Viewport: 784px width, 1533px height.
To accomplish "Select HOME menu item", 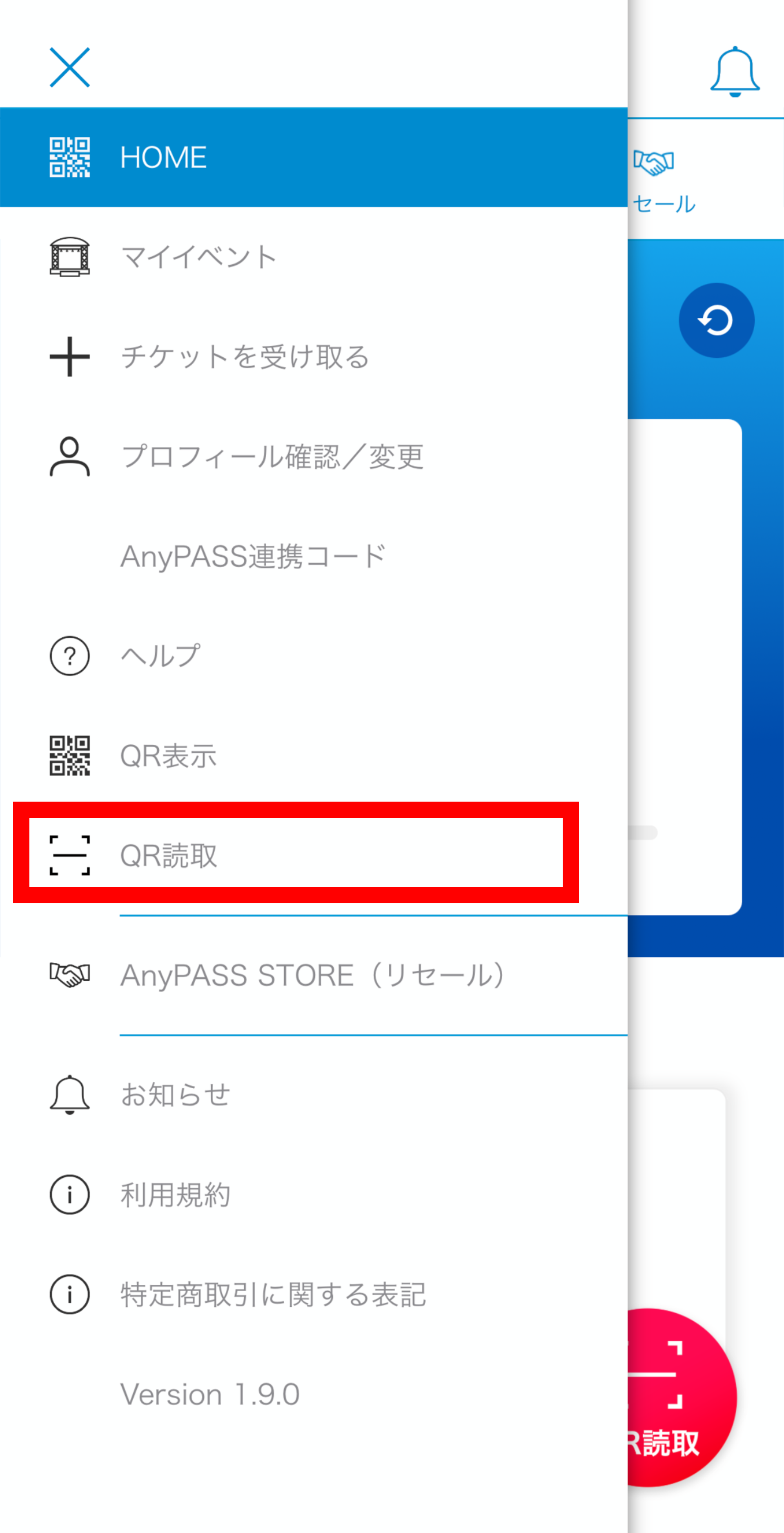I will tap(314, 157).
